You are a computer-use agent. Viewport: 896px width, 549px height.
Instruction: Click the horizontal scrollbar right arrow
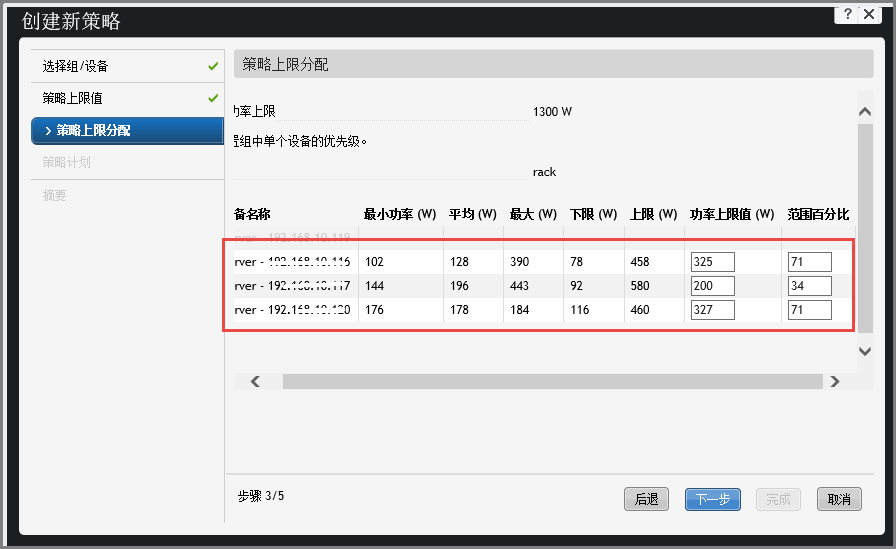pos(835,382)
